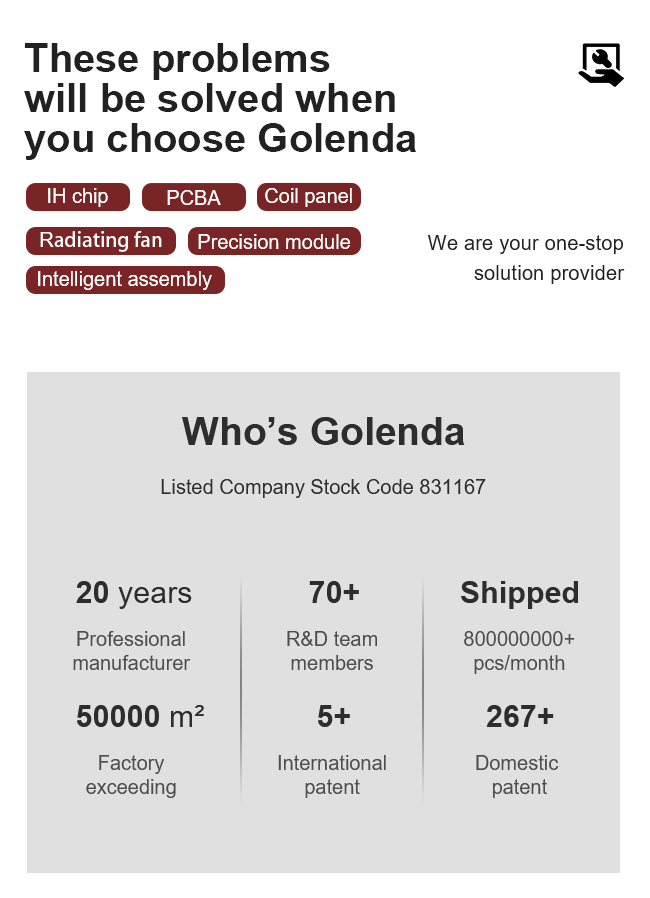This screenshot has height=898, width=650.
Task: Click the Professional manufacturer label
Action: point(131,651)
